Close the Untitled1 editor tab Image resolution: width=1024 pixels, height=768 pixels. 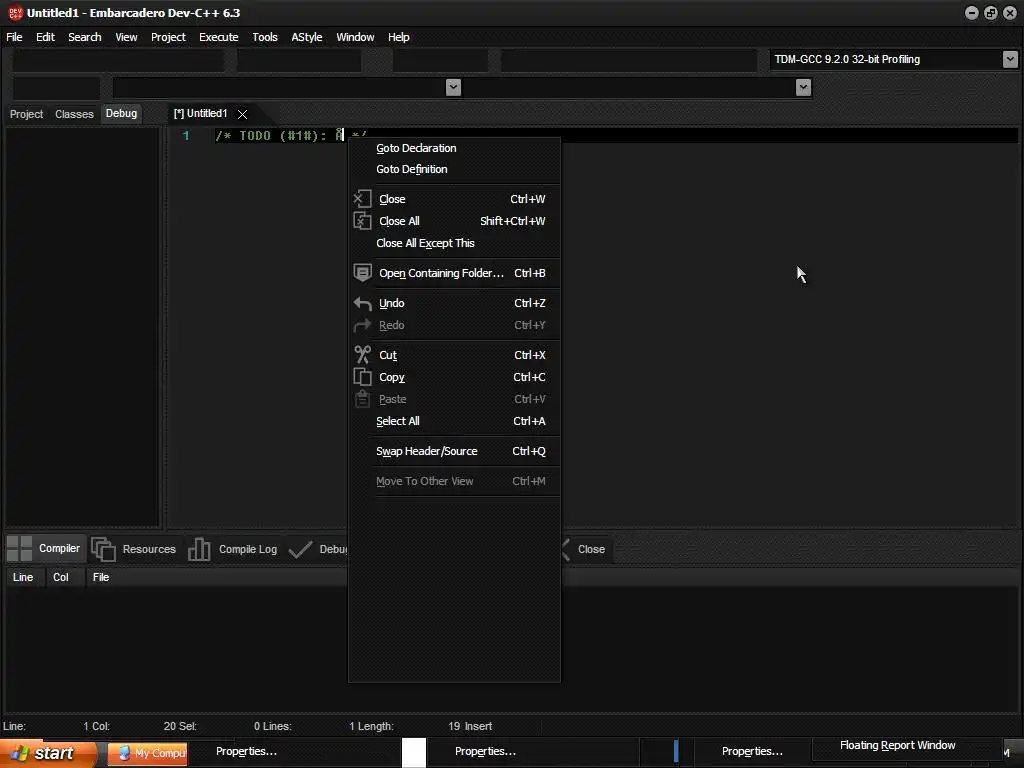[242, 114]
